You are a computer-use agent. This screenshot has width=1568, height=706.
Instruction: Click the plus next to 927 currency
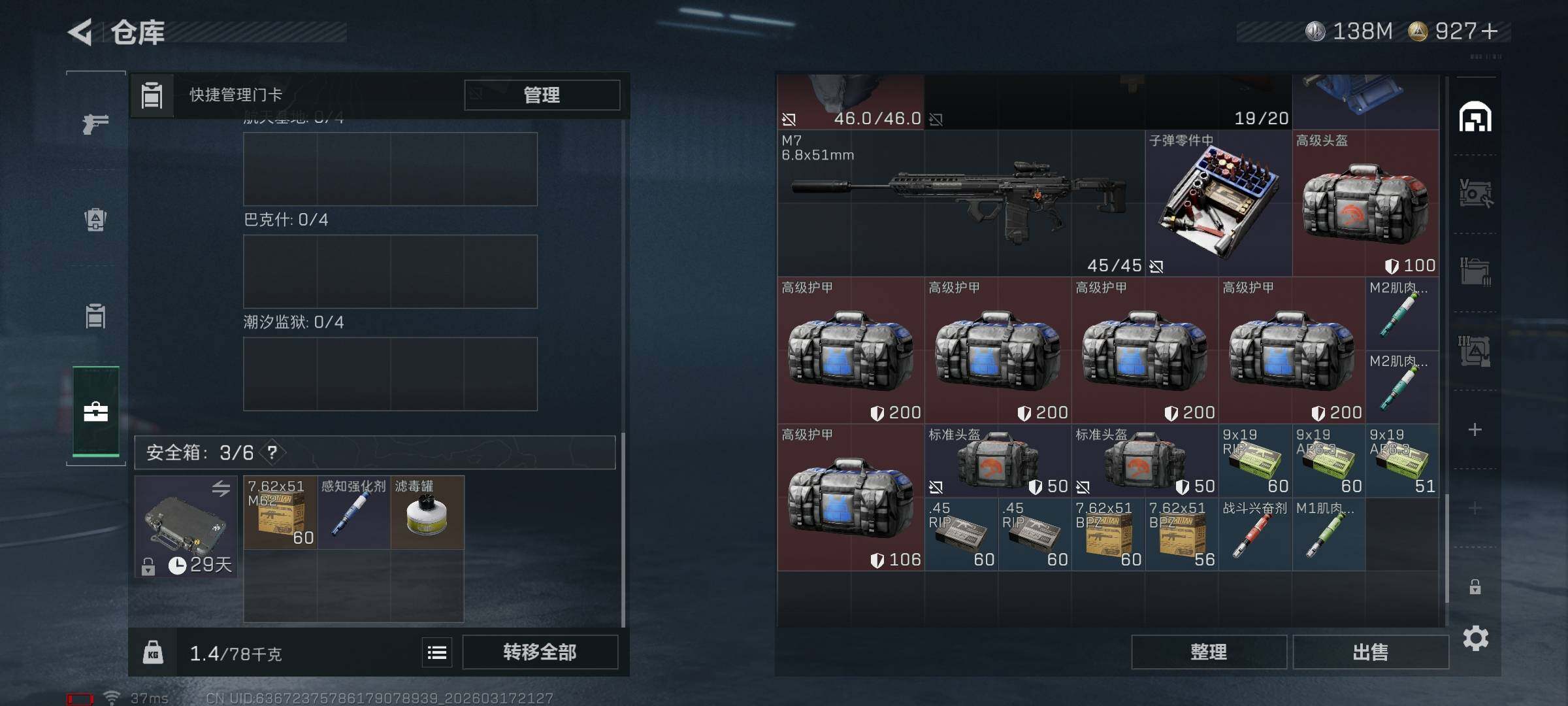(x=1490, y=31)
